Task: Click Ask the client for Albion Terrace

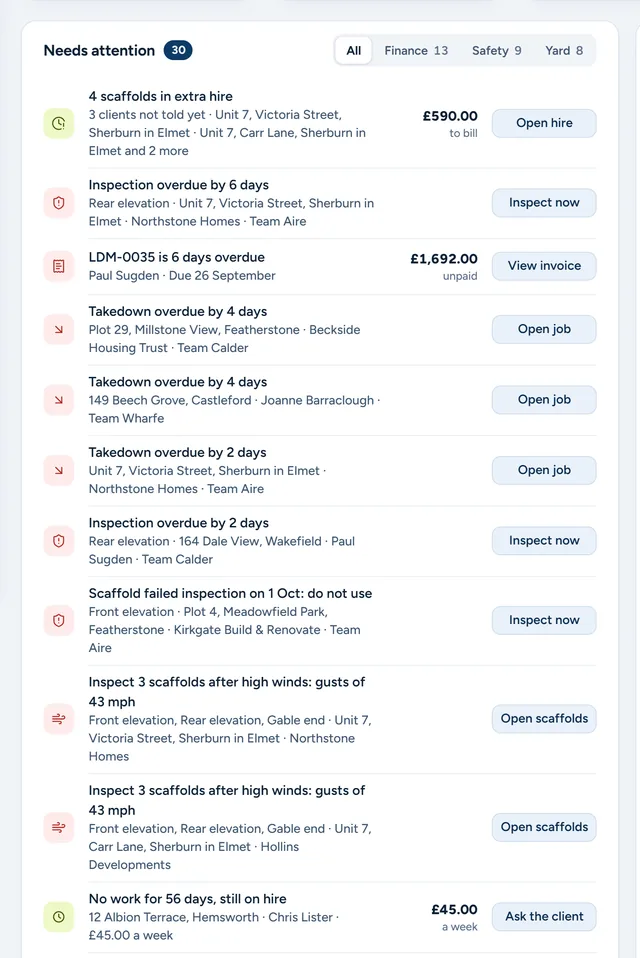Action: pos(544,916)
